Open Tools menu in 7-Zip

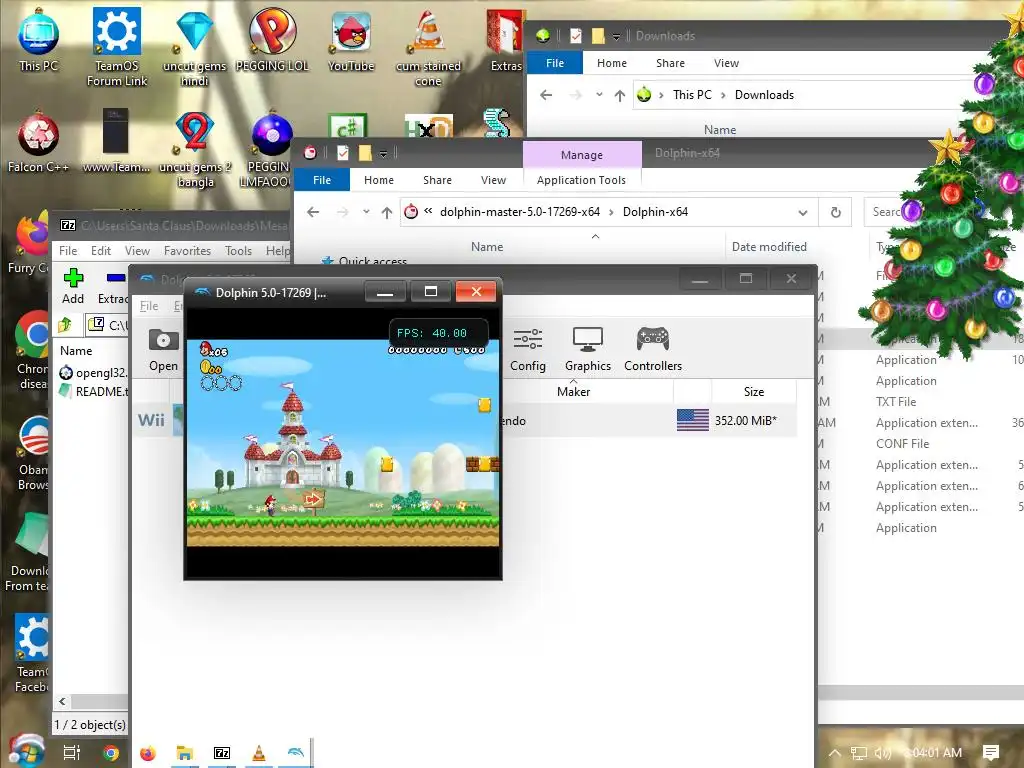238,251
